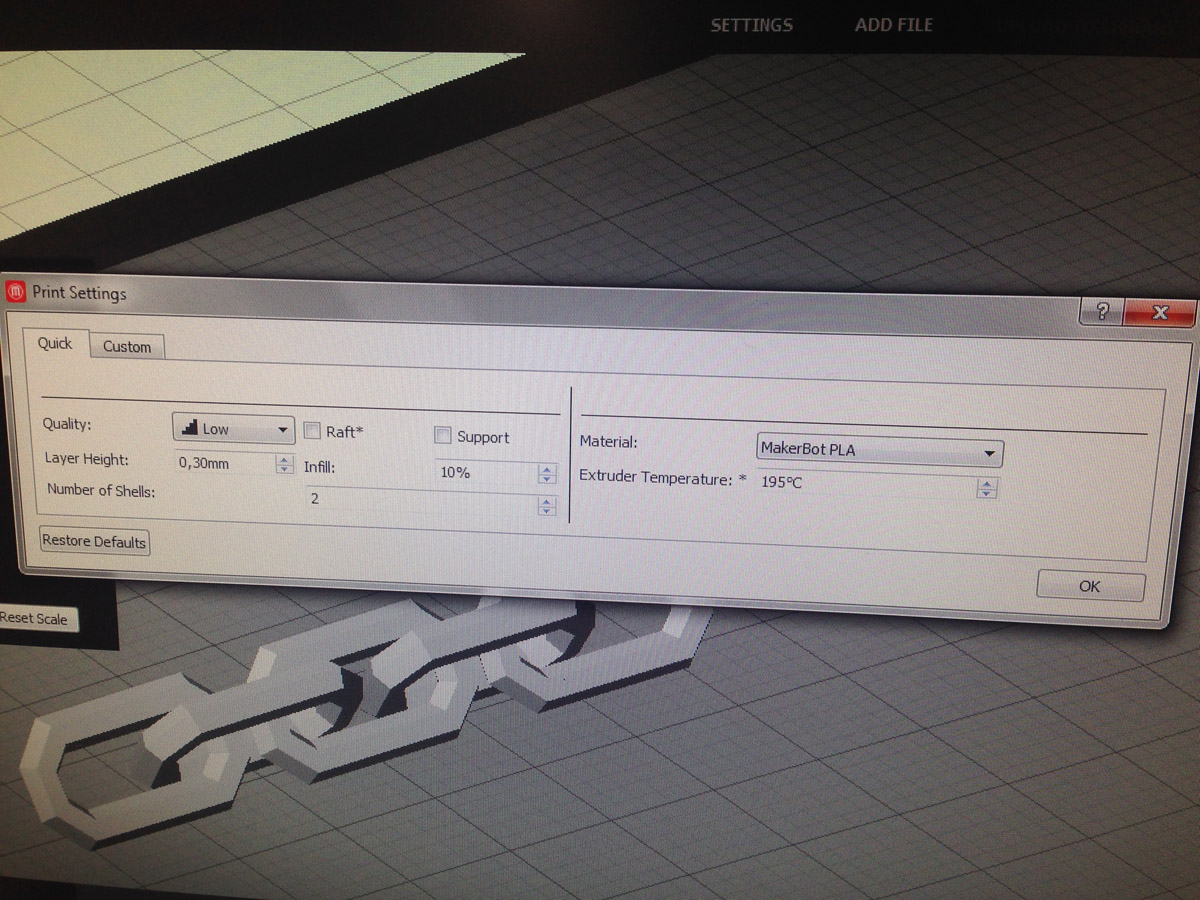Click the Reset Scale button

36,619
